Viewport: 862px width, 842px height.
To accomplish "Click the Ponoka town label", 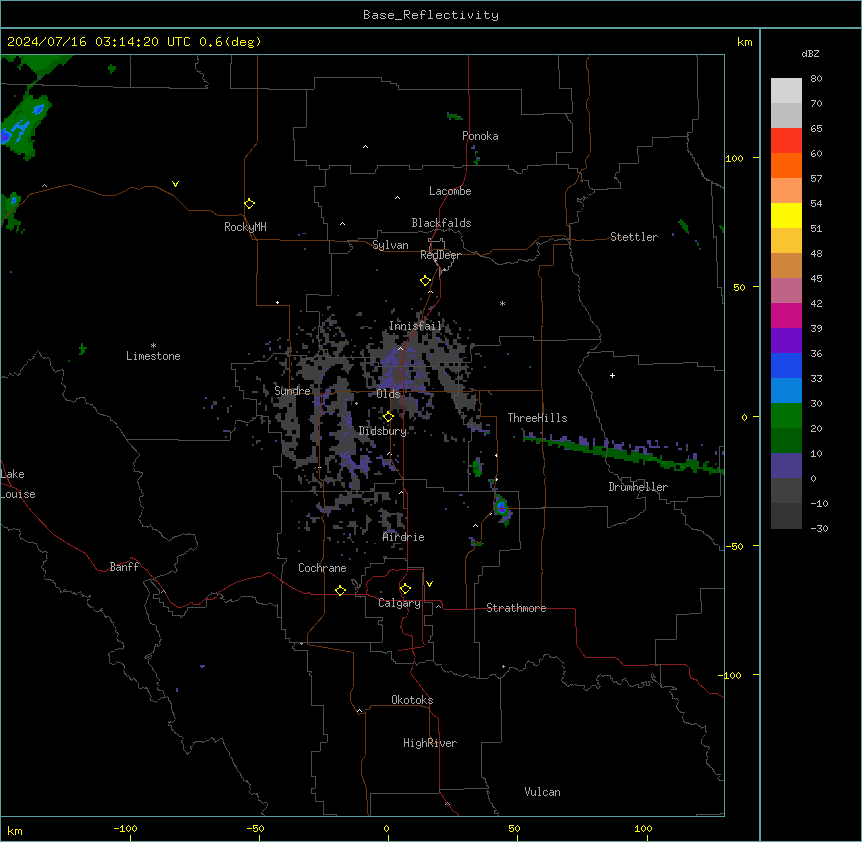I will [480, 136].
